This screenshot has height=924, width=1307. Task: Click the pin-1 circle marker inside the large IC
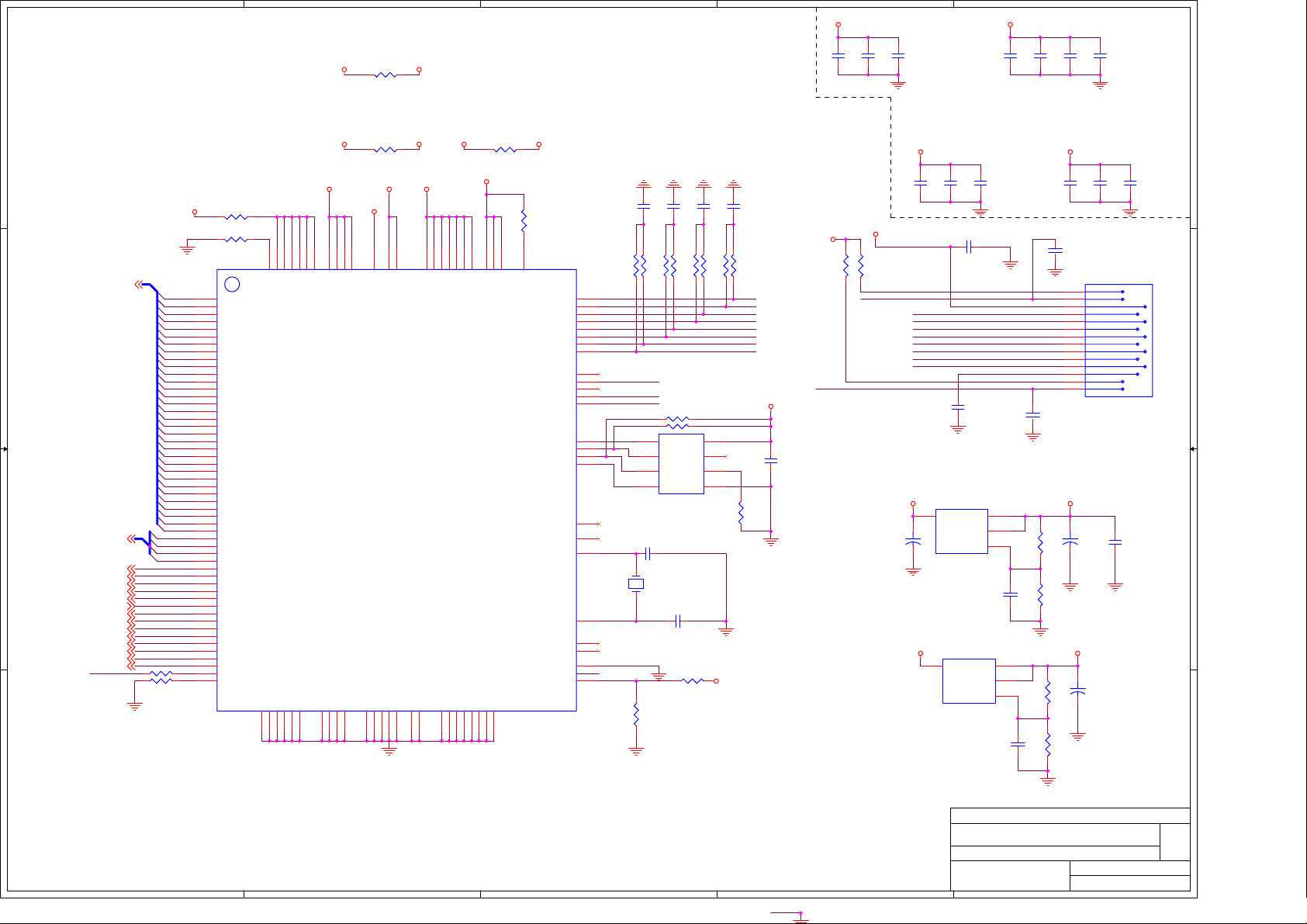232,285
